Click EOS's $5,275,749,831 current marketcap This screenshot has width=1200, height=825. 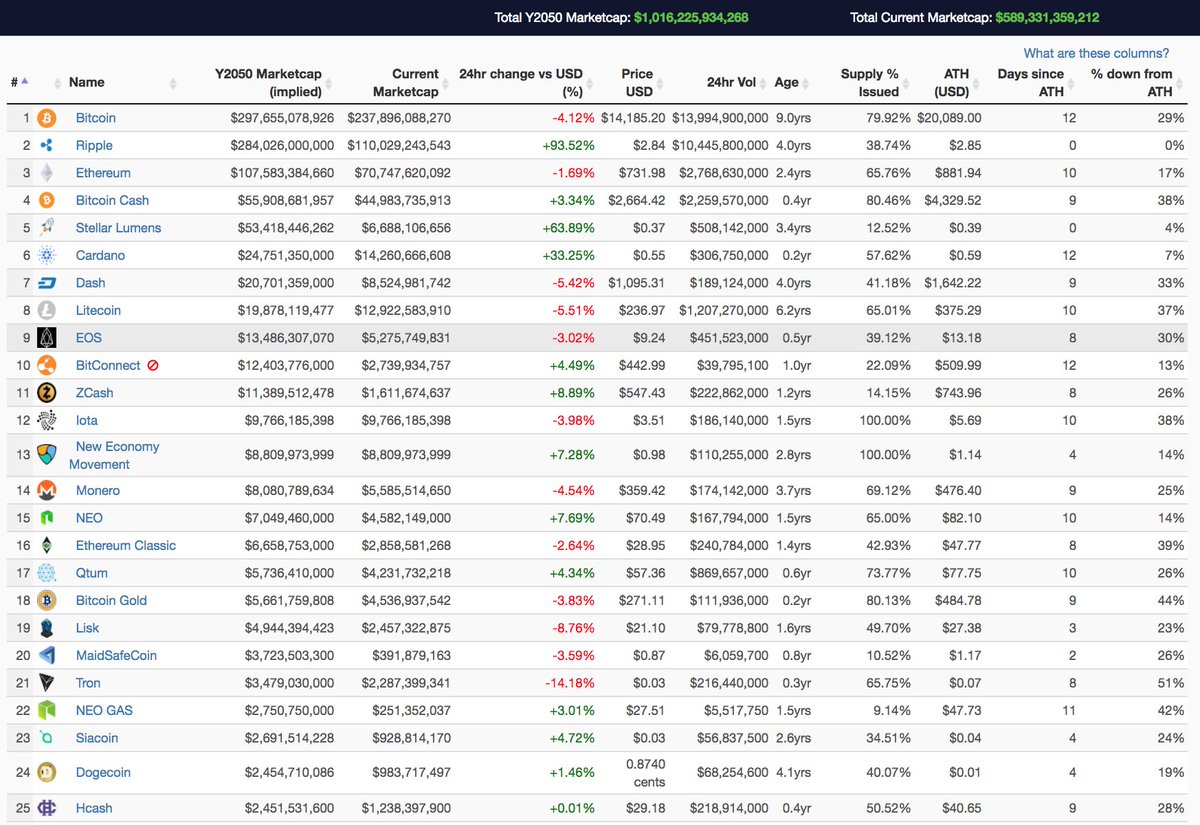(402, 338)
